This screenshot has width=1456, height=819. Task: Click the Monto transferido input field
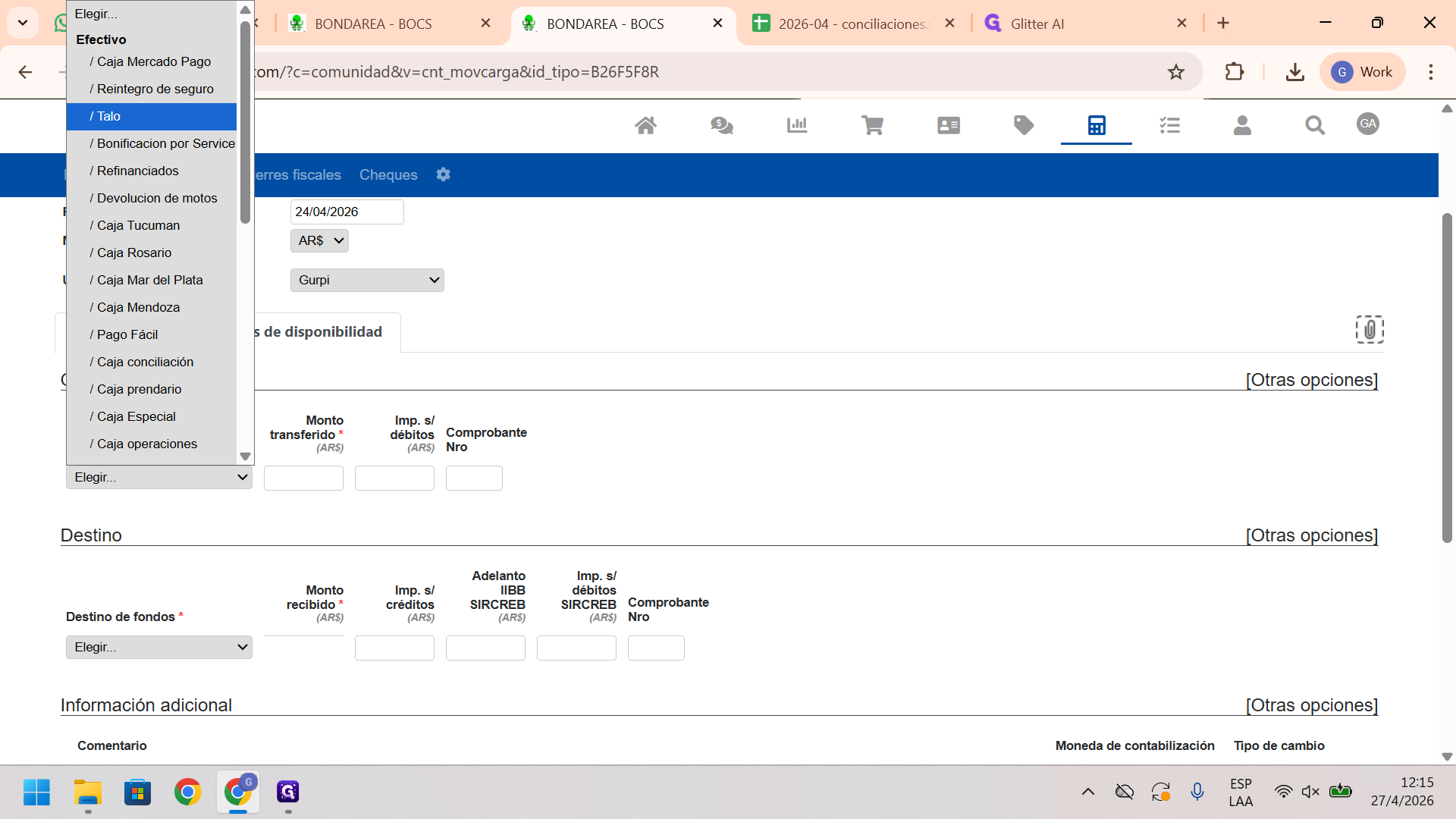pos(303,478)
